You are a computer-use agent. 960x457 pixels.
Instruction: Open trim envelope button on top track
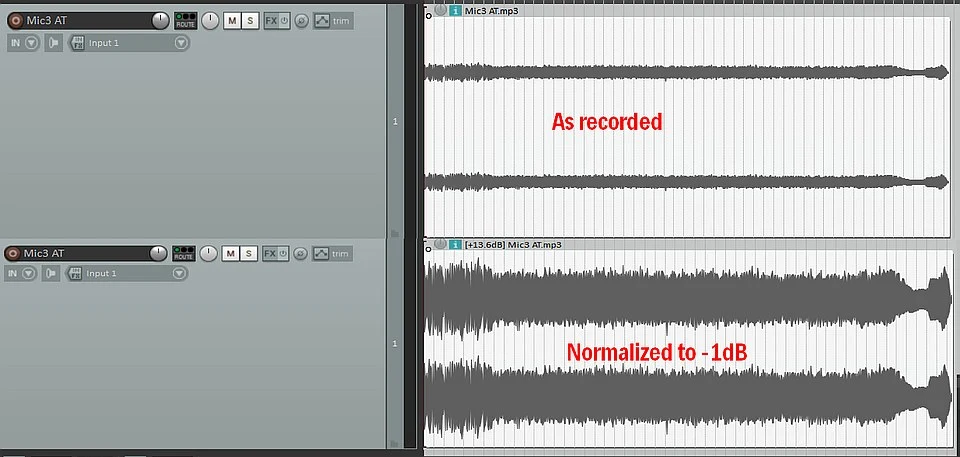pos(333,21)
